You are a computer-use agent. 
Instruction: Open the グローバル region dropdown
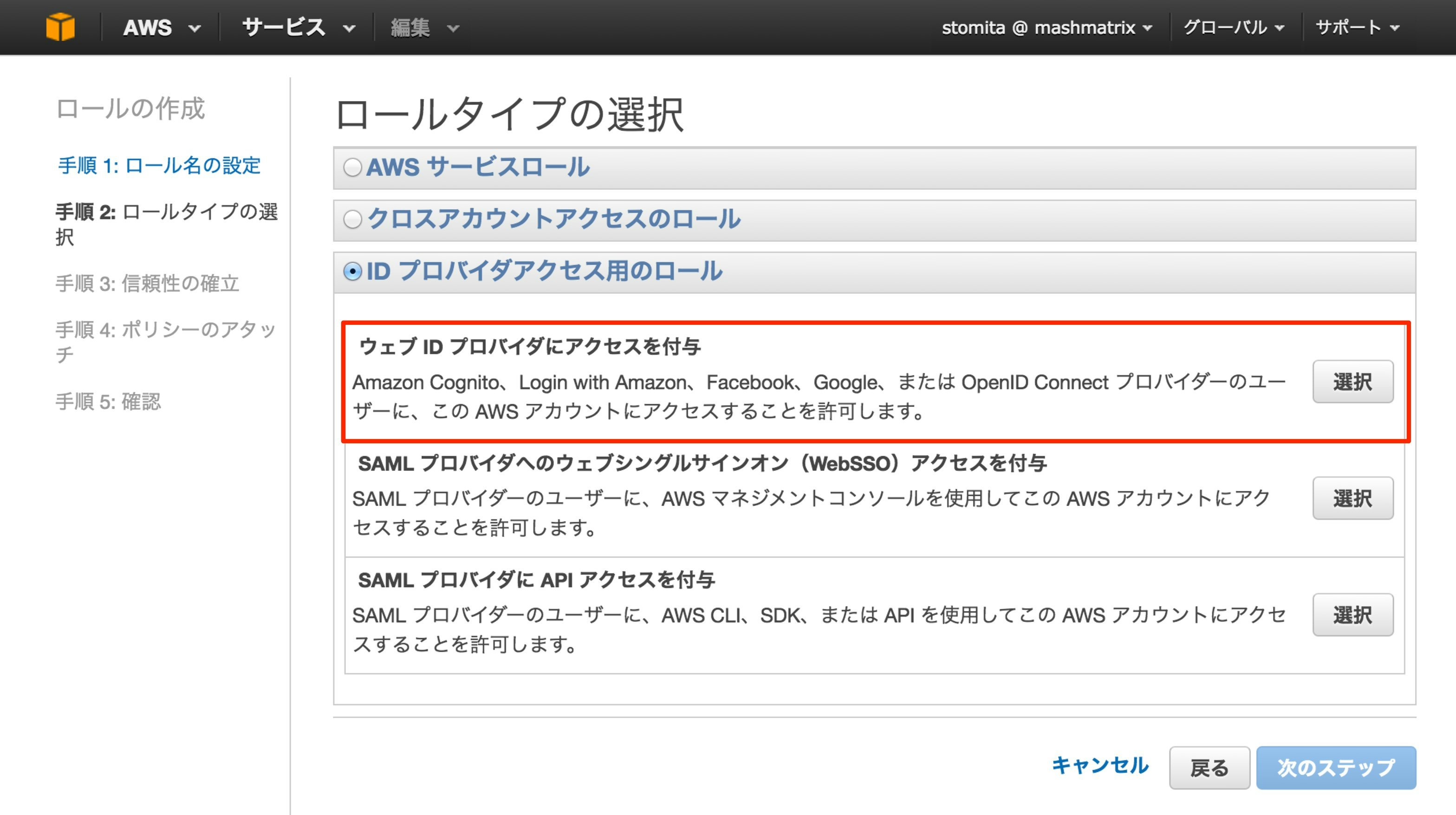point(1234,27)
